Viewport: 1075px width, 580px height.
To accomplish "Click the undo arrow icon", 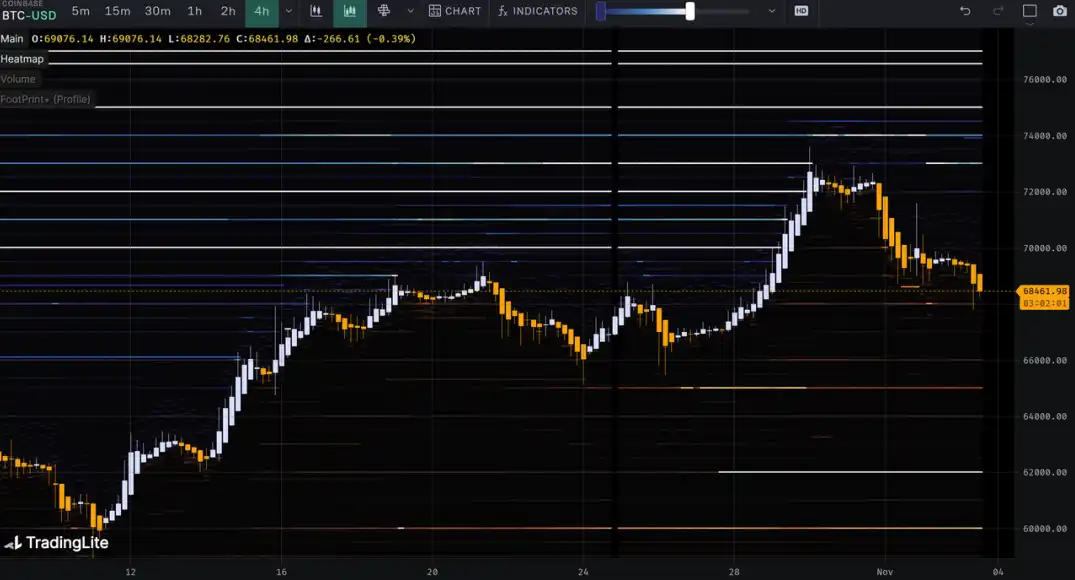I will pyautogui.click(x=965, y=11).
